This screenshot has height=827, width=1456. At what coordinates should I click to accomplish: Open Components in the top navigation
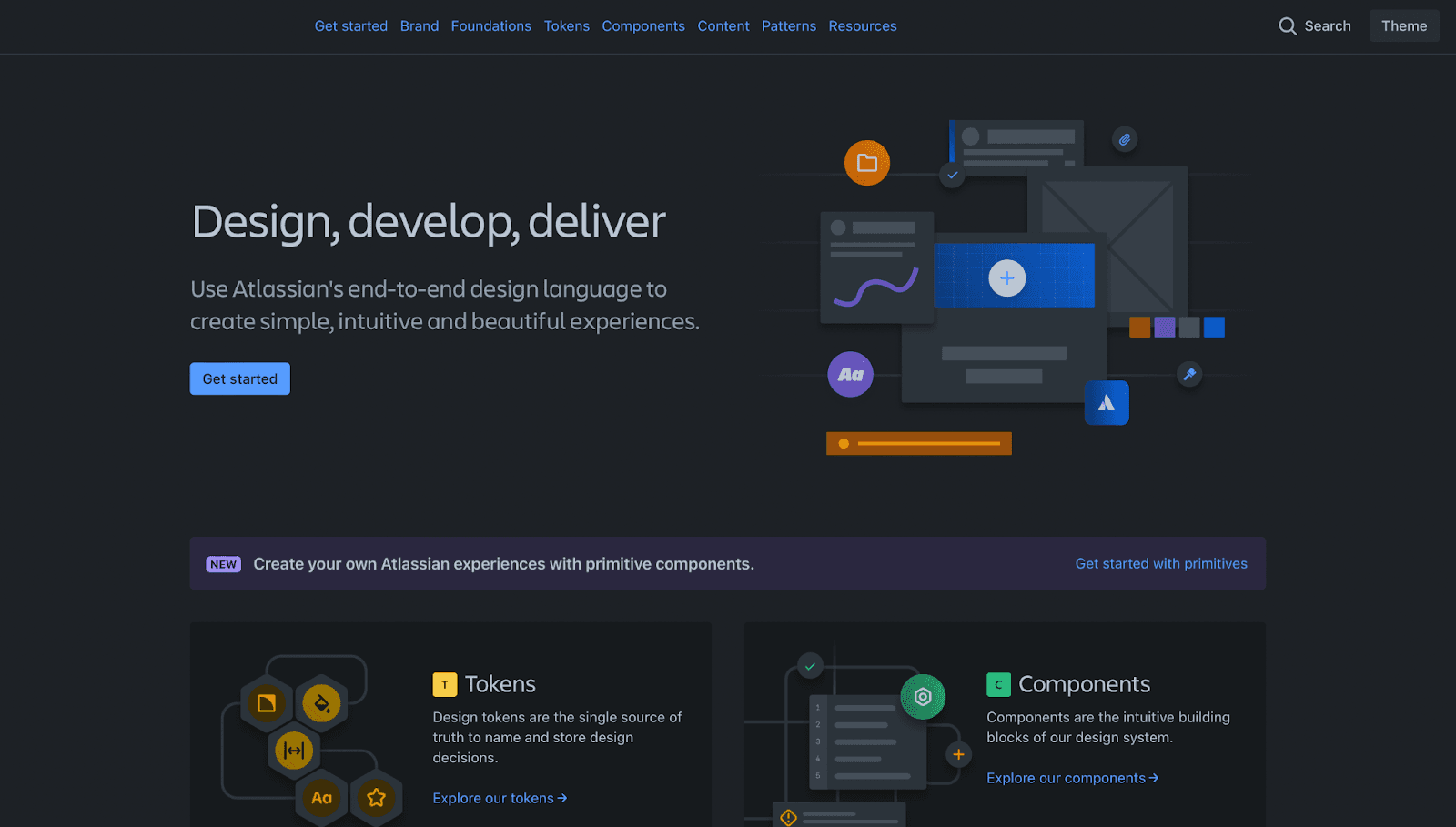coord(643,26)
